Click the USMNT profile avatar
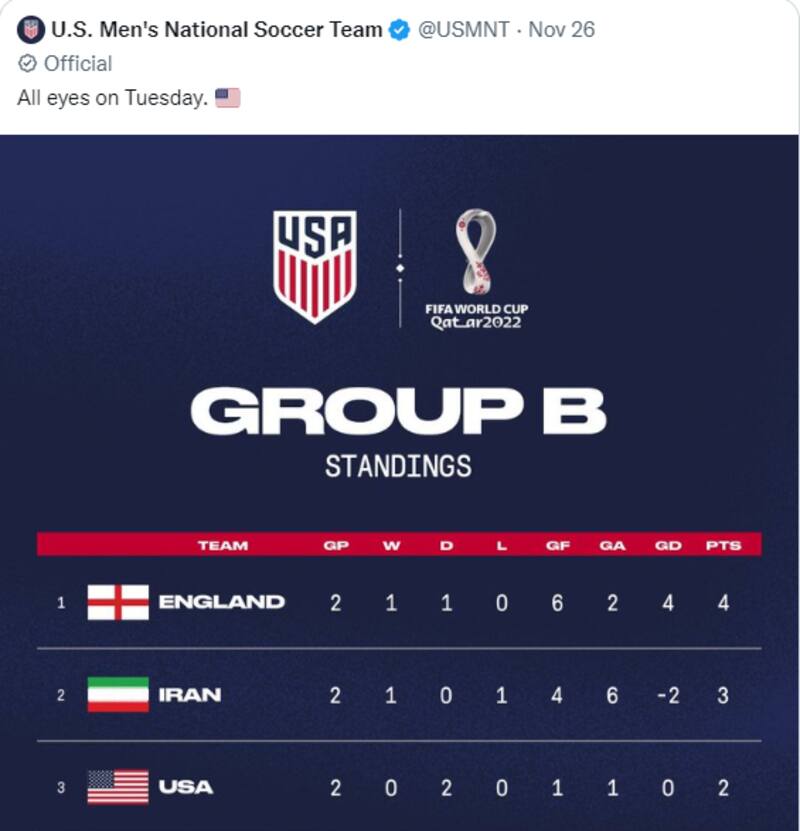Viewport: 800px width, 831px height. click(x=31, y=30)
